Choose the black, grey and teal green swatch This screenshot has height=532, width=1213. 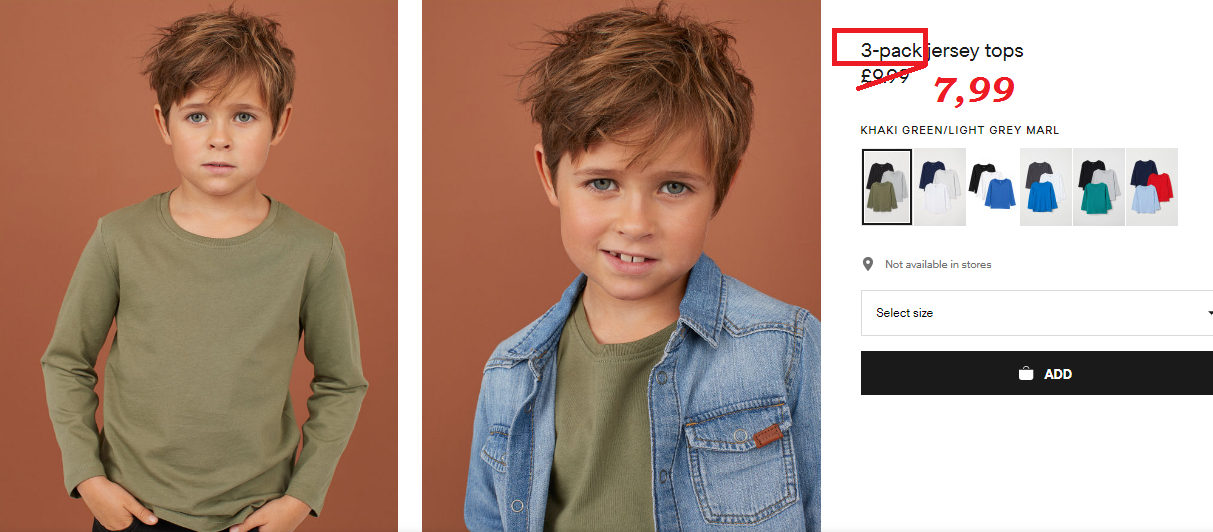[x=1098, y=187]
